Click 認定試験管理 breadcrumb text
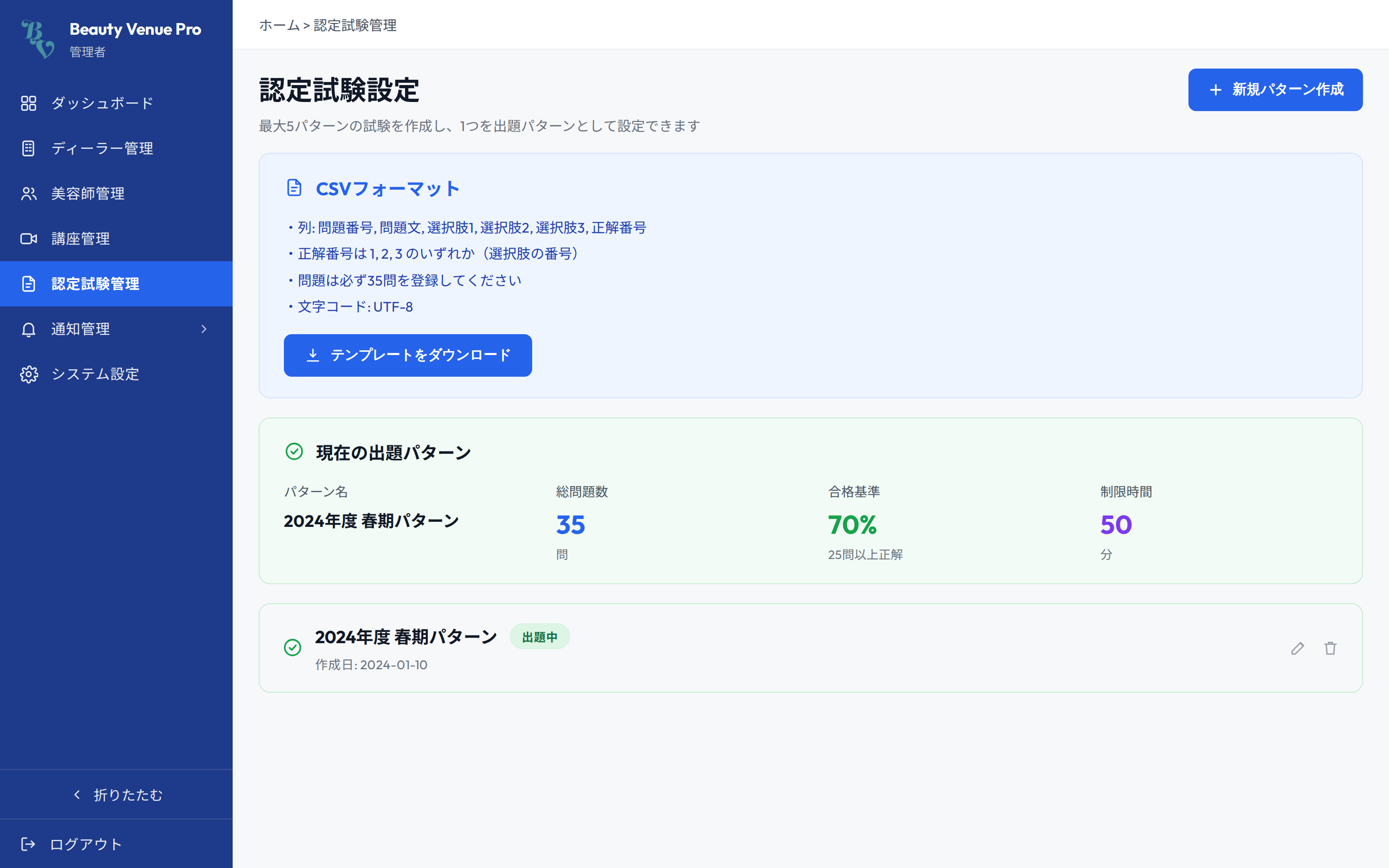 click(x=355, y=25)
